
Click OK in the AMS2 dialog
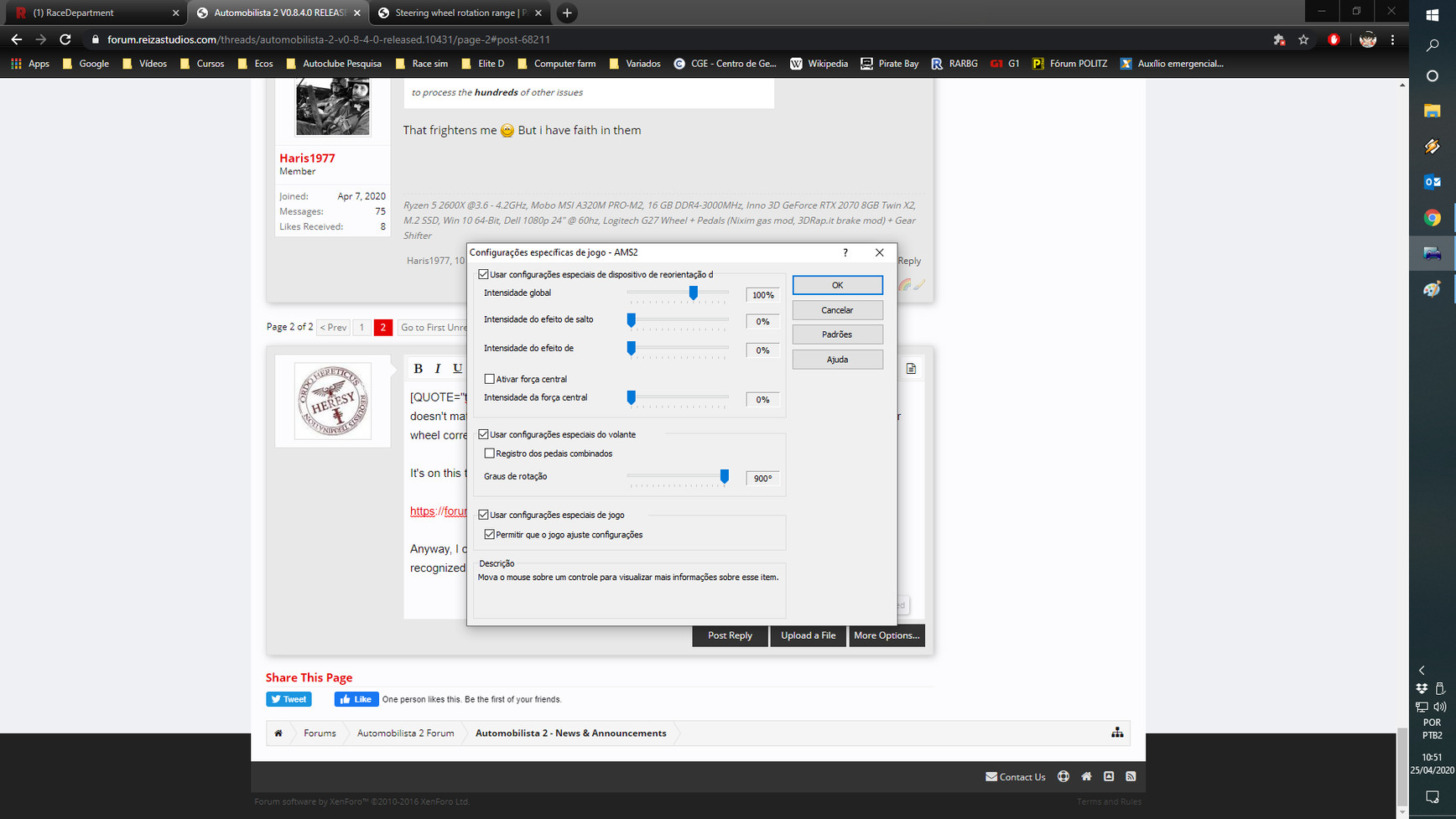[x=837, y=285]
